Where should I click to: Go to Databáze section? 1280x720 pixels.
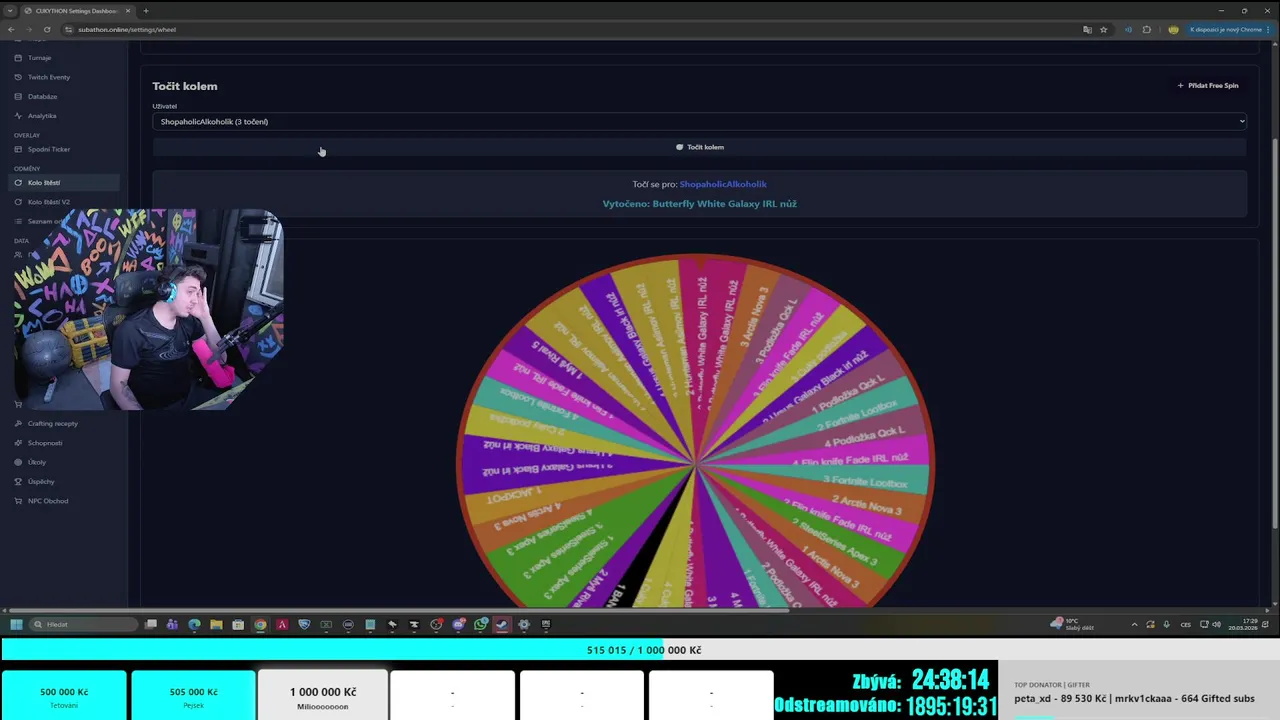[42, 97]
